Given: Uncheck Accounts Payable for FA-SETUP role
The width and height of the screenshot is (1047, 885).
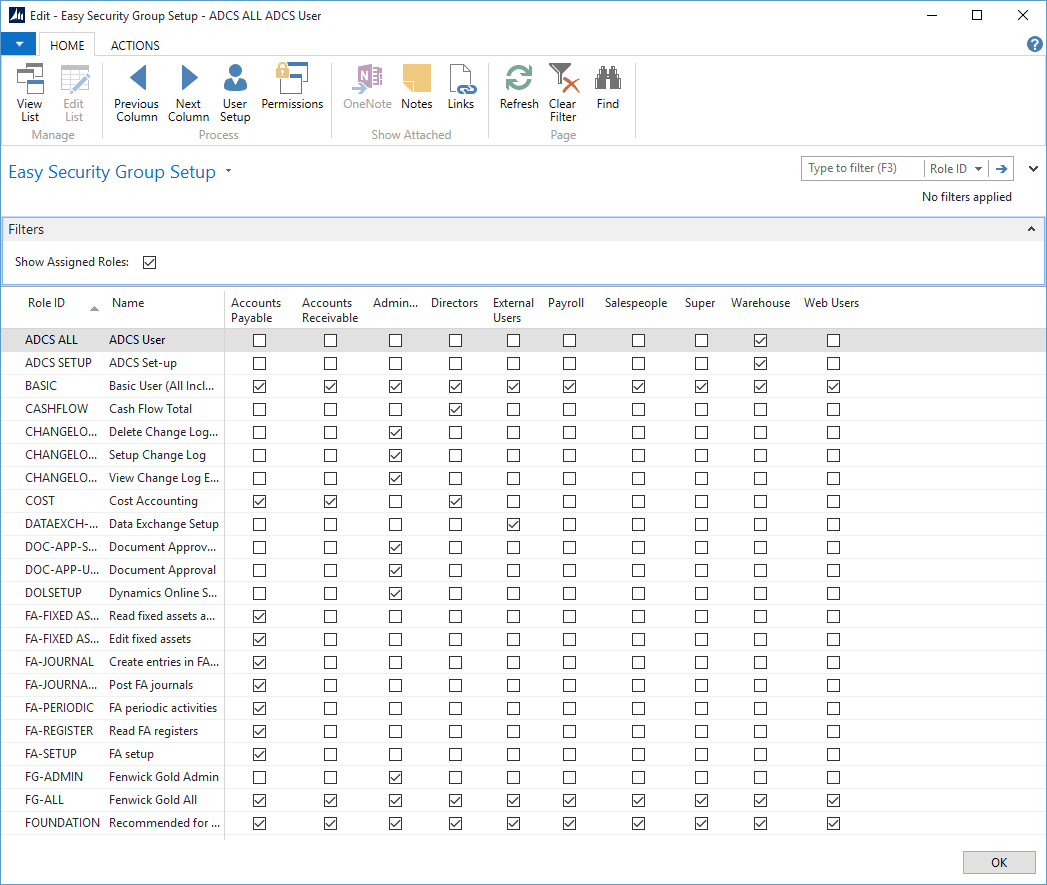Looking at the screenshot, I should click(x=260, y=755).
